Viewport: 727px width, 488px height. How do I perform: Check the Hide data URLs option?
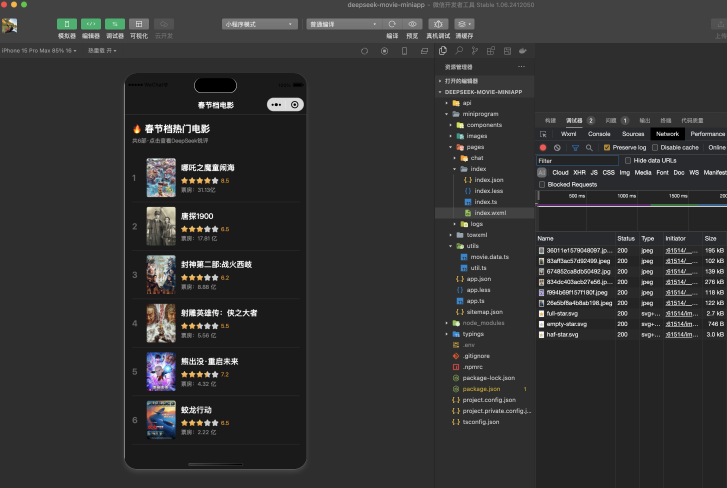[x=628, y=160]
